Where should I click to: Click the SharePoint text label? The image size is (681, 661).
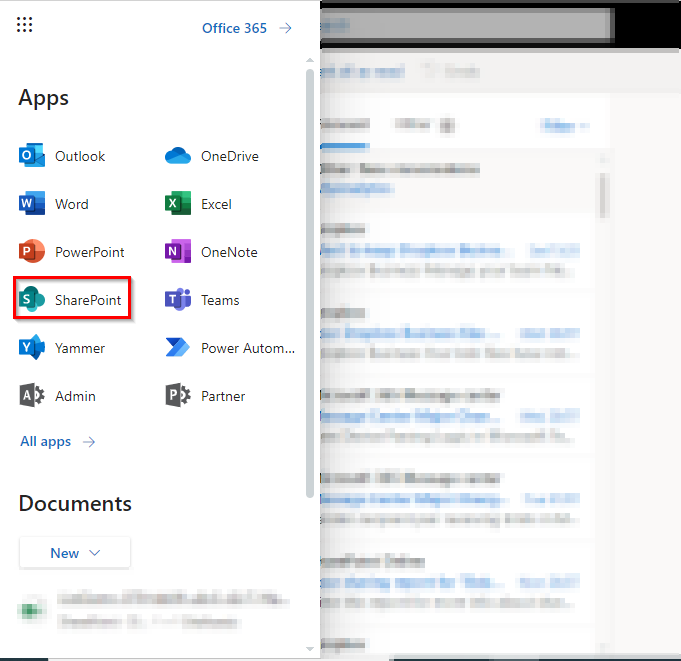[88, 300]
